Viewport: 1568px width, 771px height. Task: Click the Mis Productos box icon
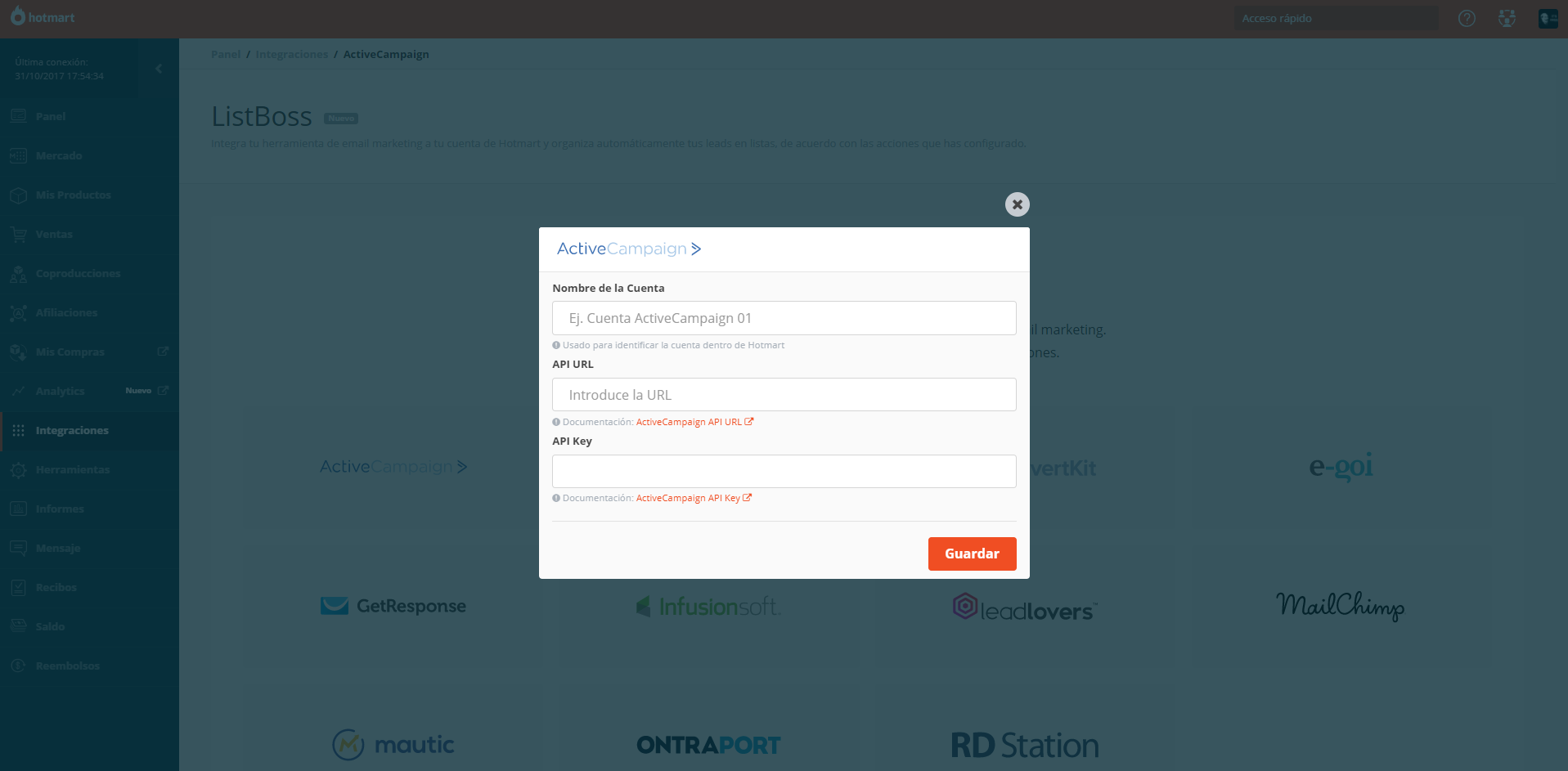(x=18, y=195)
